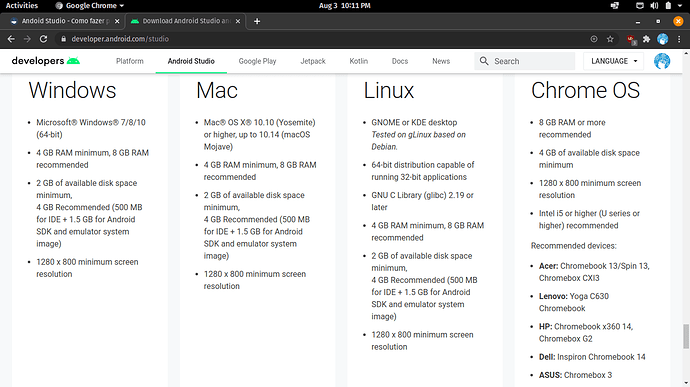Click the developers Android logo
The width and height of the screenshot is (690, 387).
coord(46,61)
